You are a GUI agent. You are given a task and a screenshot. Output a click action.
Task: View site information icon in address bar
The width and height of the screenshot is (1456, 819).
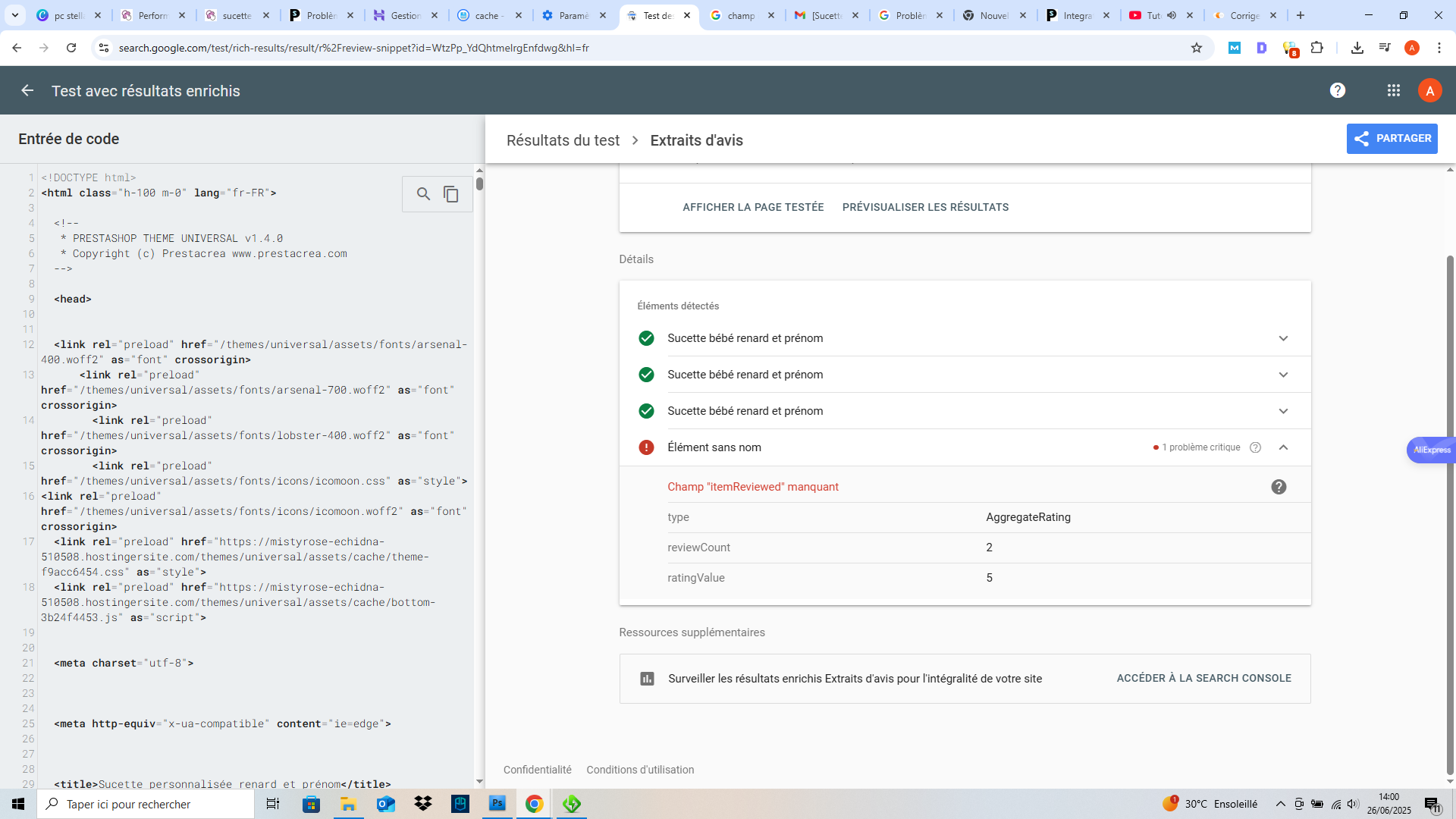pos(104,48)
